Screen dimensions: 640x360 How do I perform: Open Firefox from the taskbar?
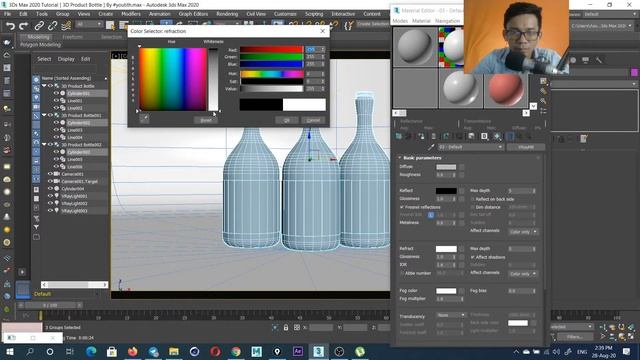click(x=133, y=351)
